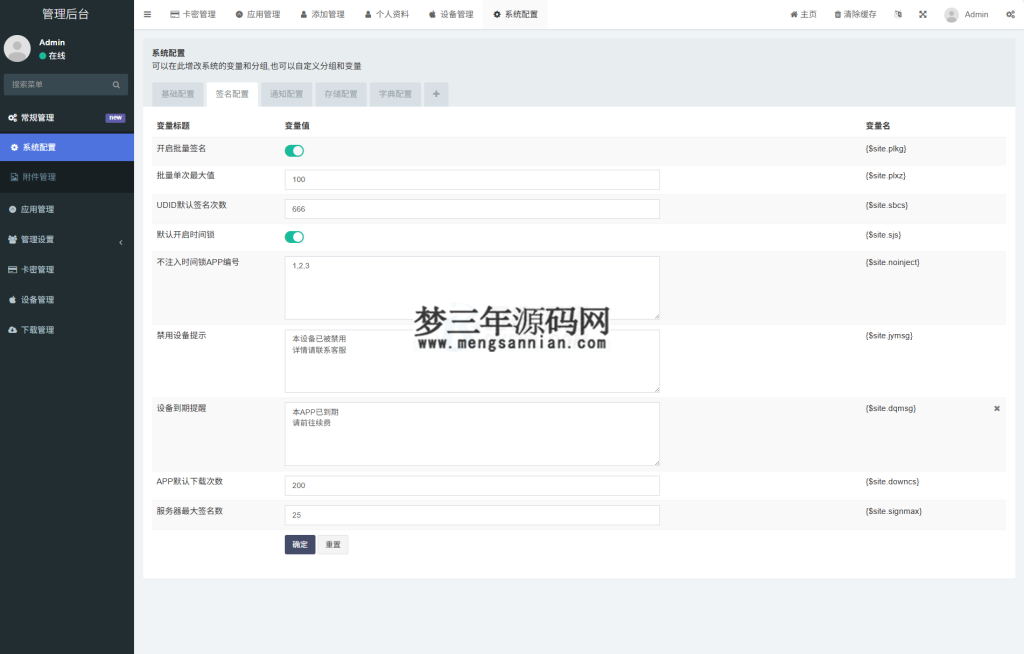Click the 清除缓存 trash icon
The image size is (1024, 654).
[x=838, y=14]
